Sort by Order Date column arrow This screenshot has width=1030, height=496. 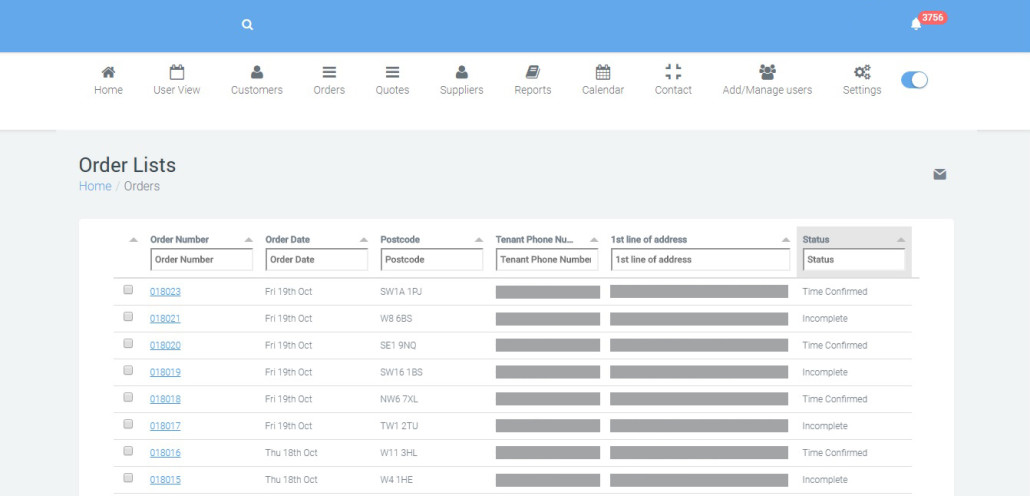[x=363, y=240]
